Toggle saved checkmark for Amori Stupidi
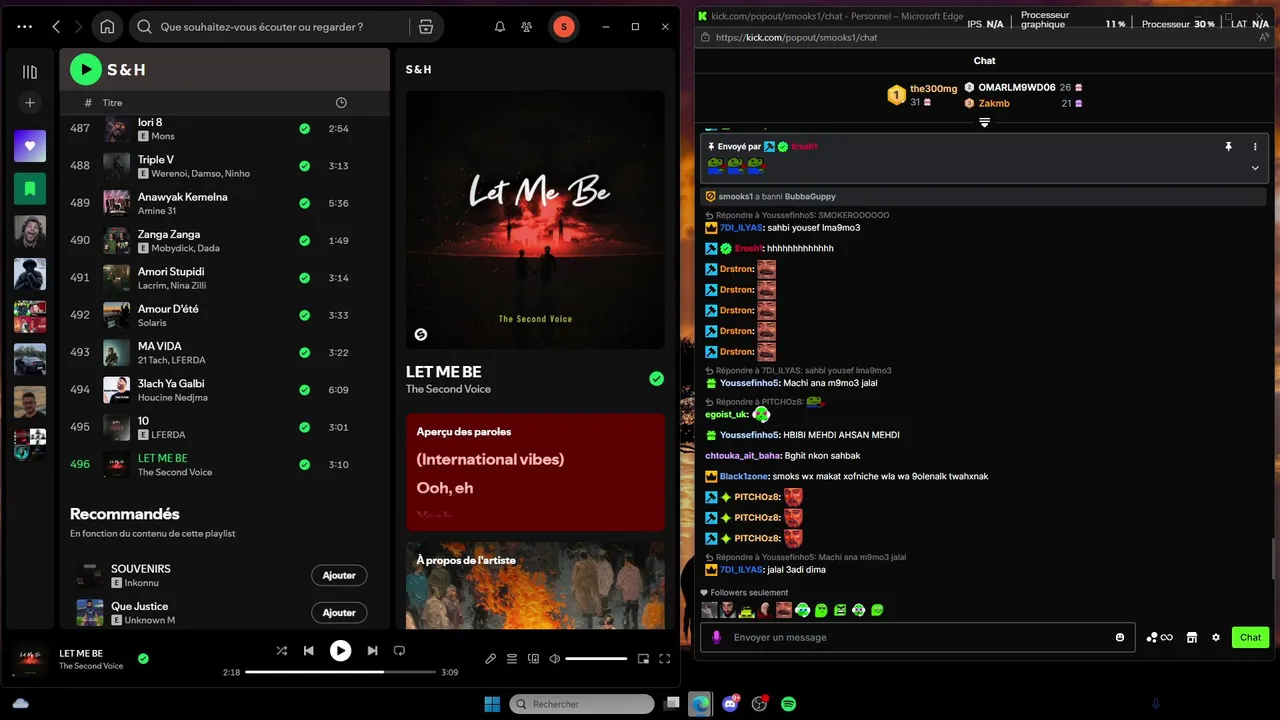The height and width of the screenshot is (720, 1280). (304, 278)
